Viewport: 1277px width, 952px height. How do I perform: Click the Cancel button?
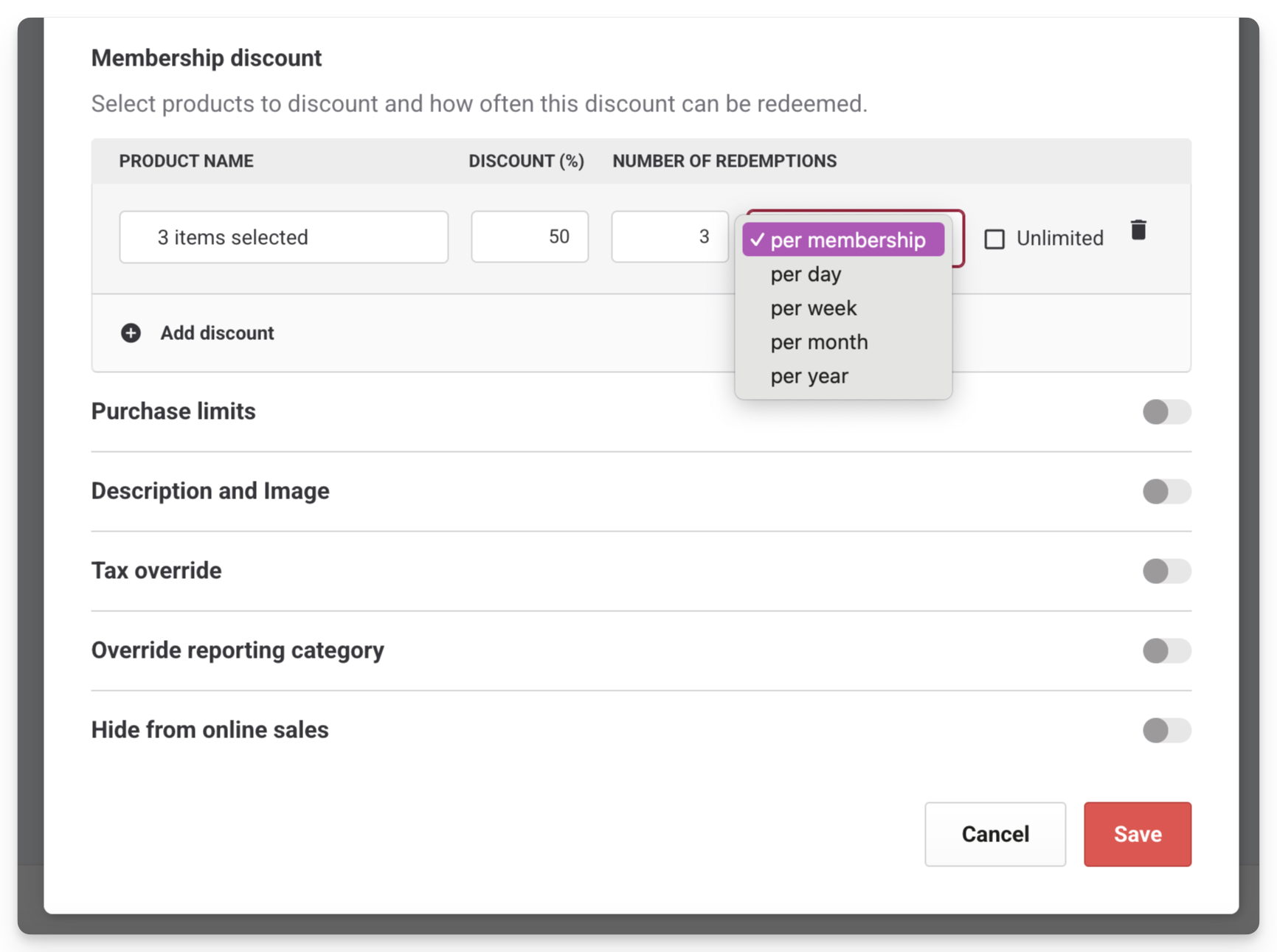pos(994,834)
